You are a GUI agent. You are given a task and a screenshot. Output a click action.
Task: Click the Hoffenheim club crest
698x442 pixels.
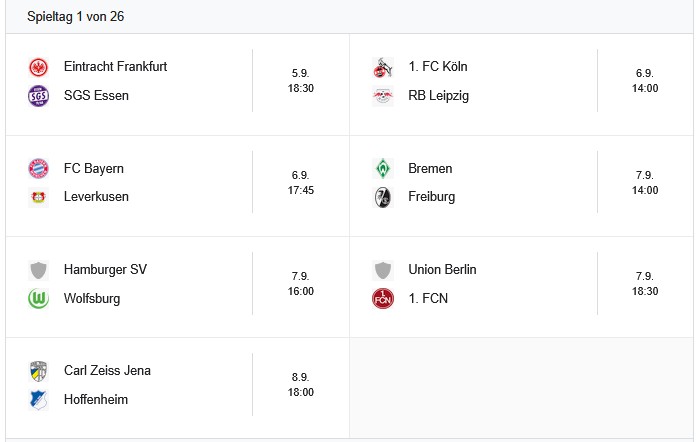tap(39, 400)
